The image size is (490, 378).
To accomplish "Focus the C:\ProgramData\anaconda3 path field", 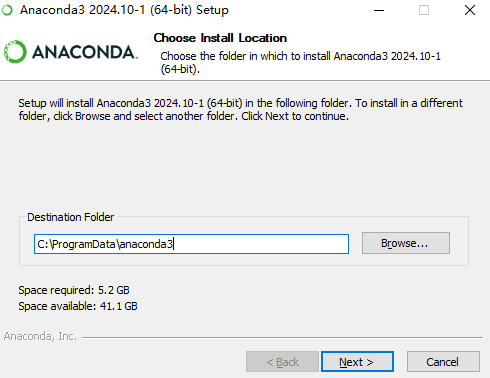I will tap(191, 244).
